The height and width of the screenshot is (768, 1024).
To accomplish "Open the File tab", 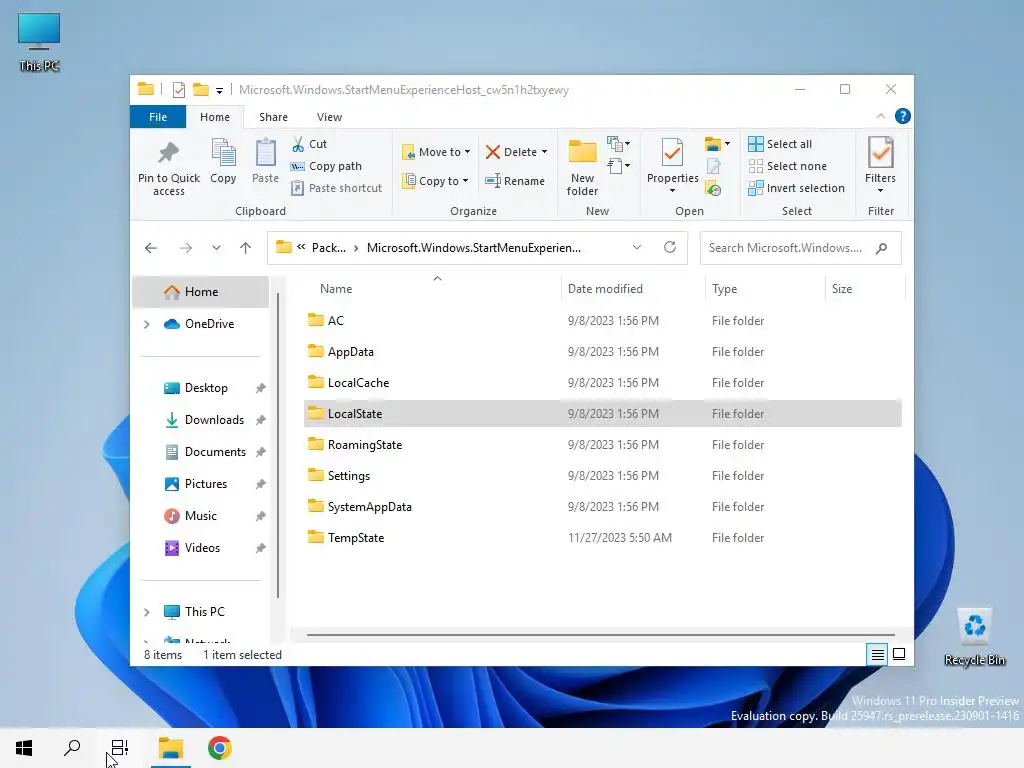I will pyautogui.click(x=158, y=117).
